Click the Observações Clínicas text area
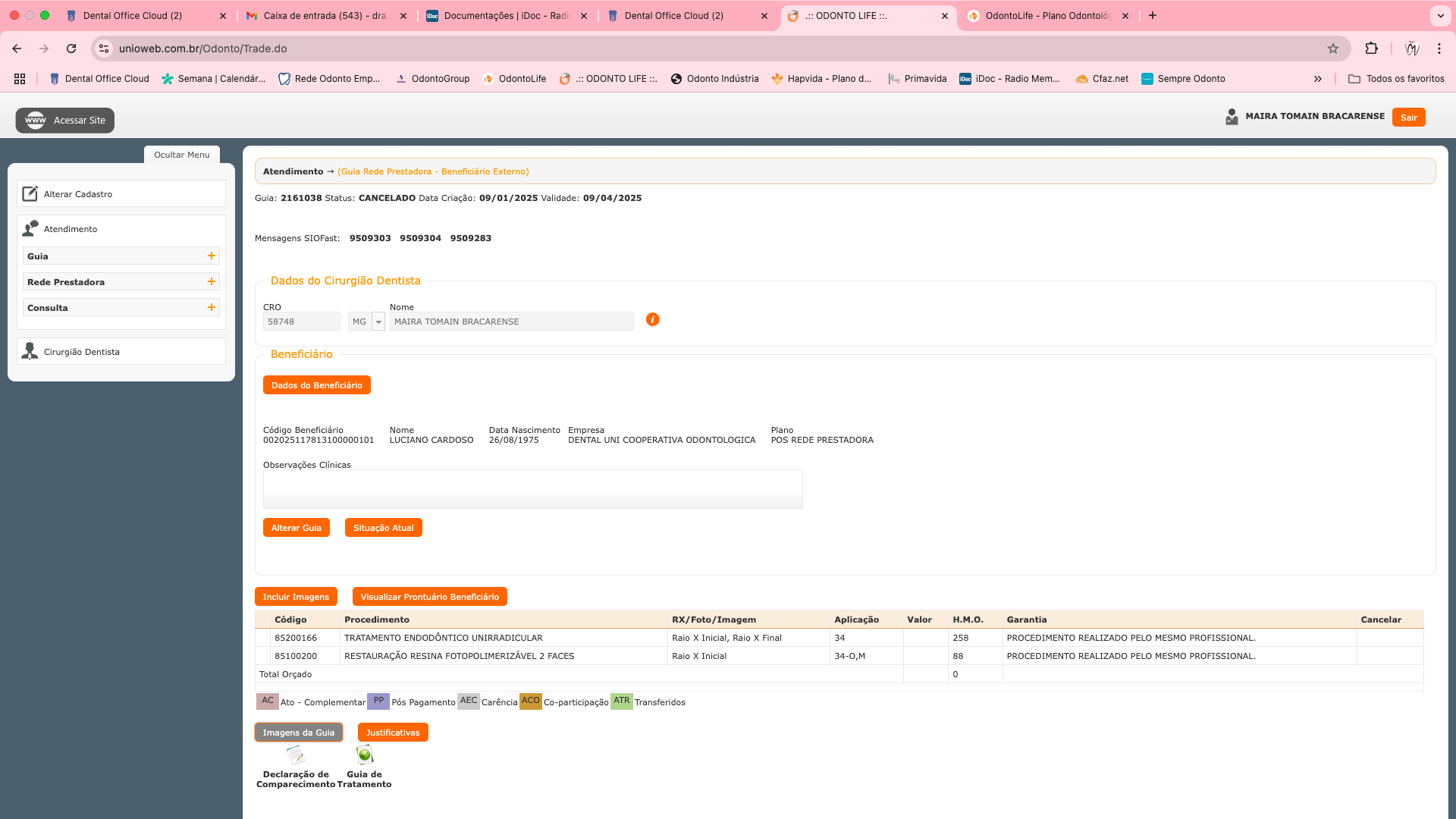 pos(532,489)
